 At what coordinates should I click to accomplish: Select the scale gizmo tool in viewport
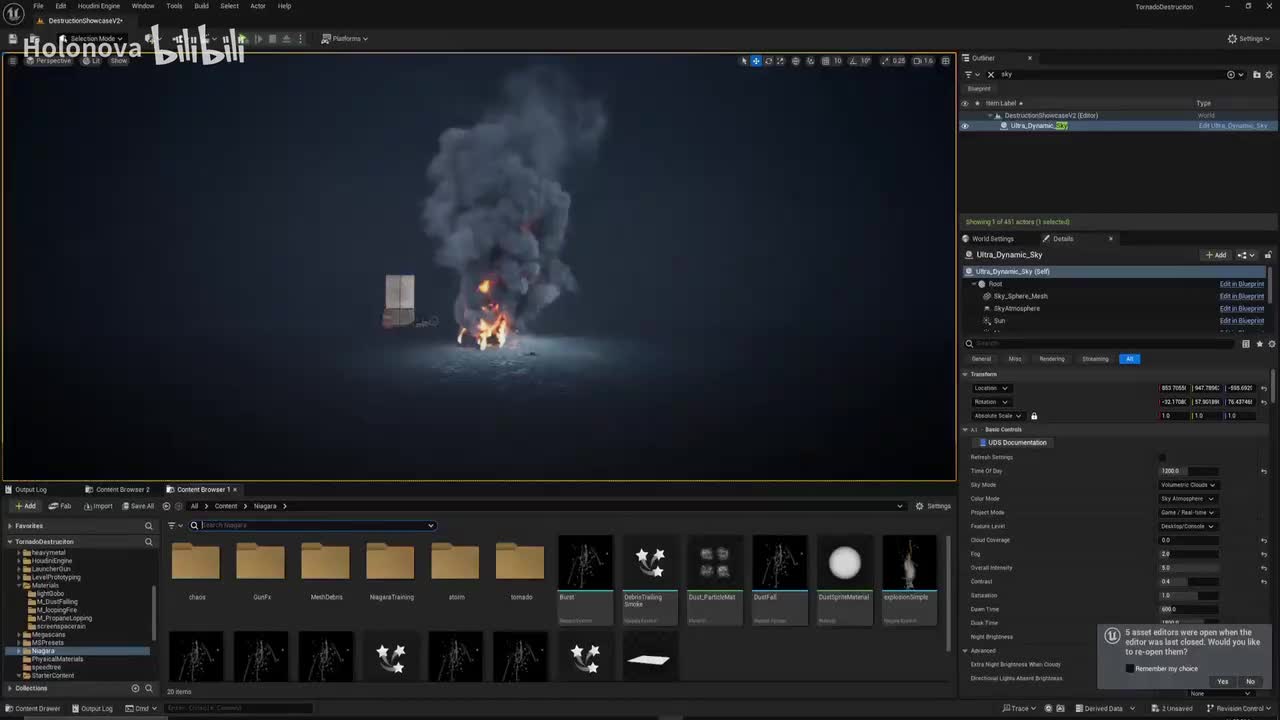pos(779,61)
